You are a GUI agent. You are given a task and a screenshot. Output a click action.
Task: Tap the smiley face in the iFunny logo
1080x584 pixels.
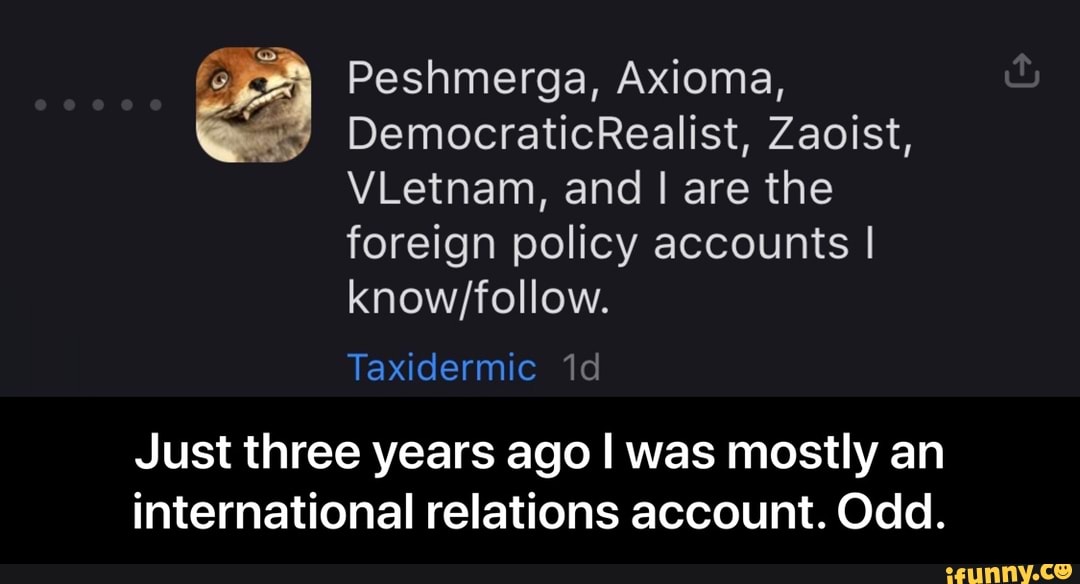pos(1062,570)
